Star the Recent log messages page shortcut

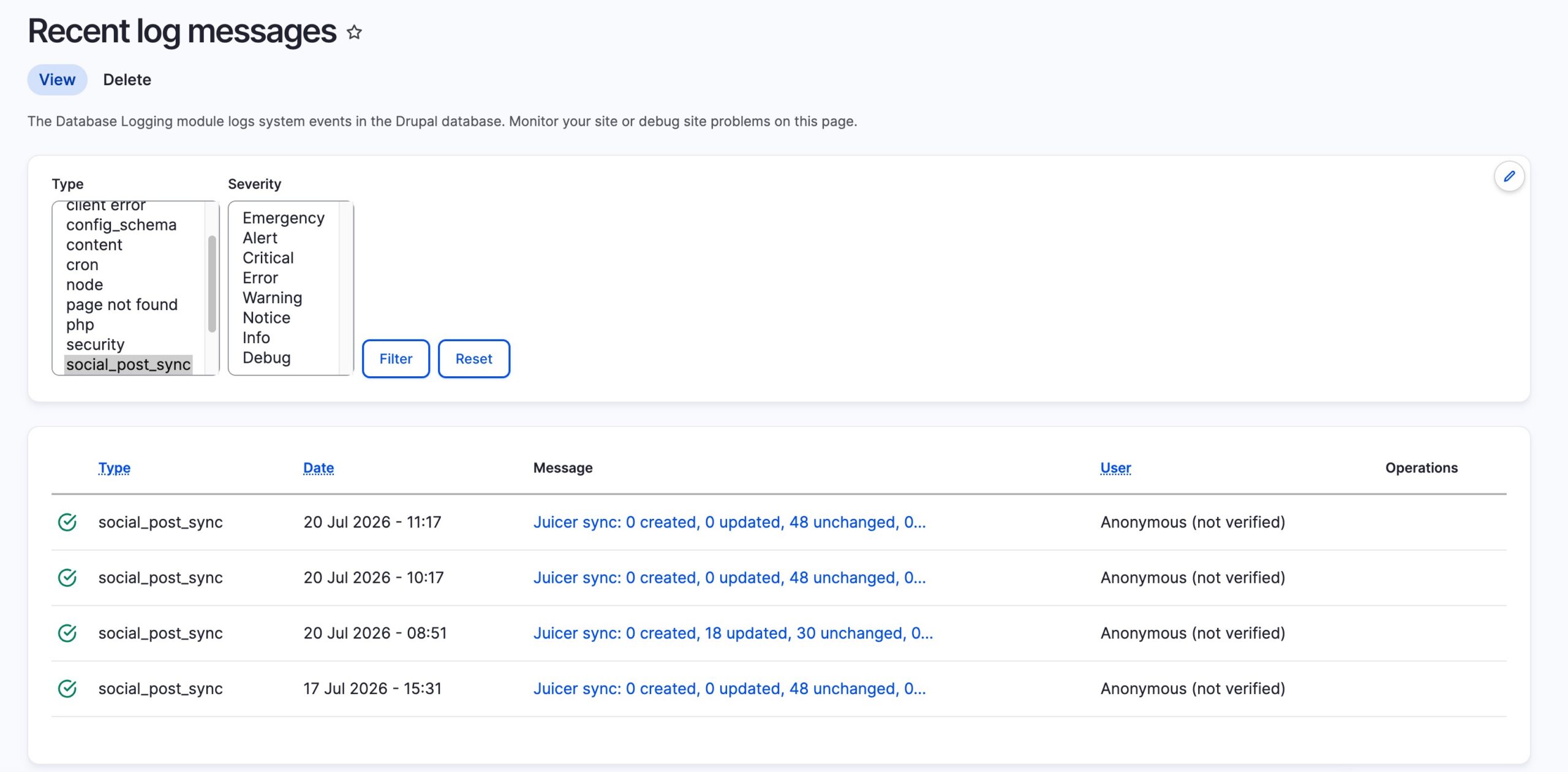354,32
